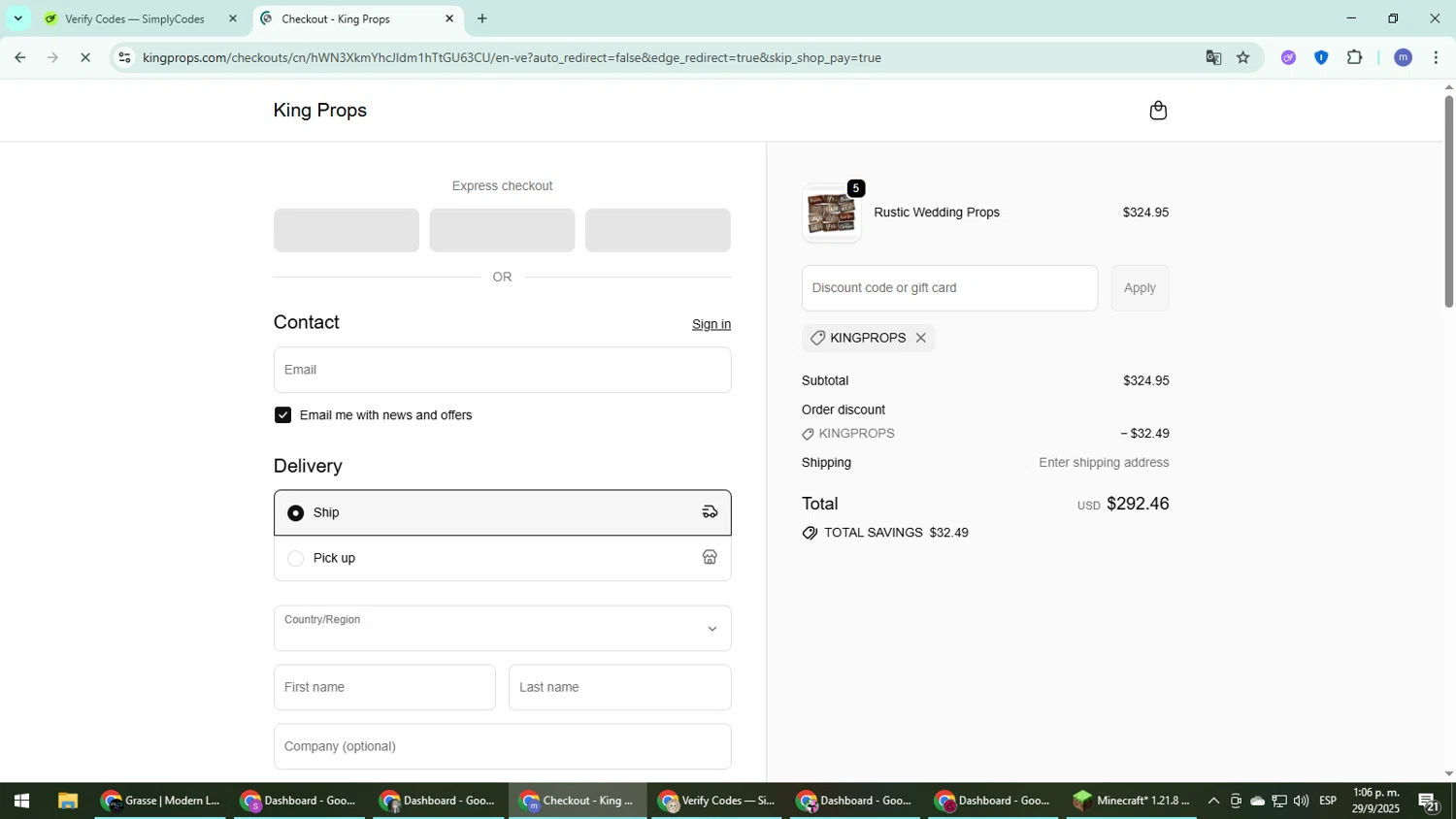Screen dimensions: 1456x819
Task: Focus the Last name field
Action: pos(619,687)
